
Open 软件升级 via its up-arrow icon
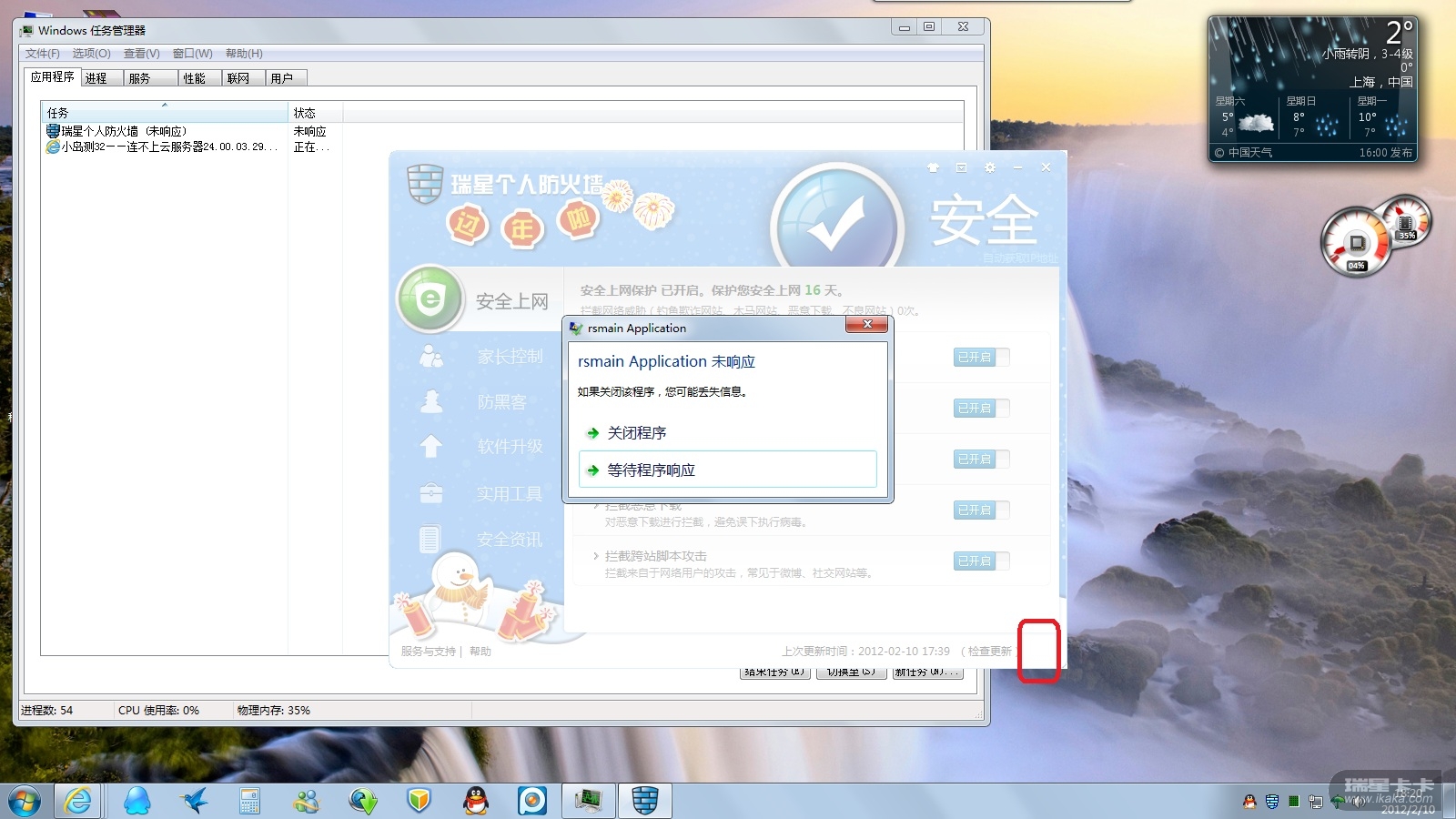431,446
